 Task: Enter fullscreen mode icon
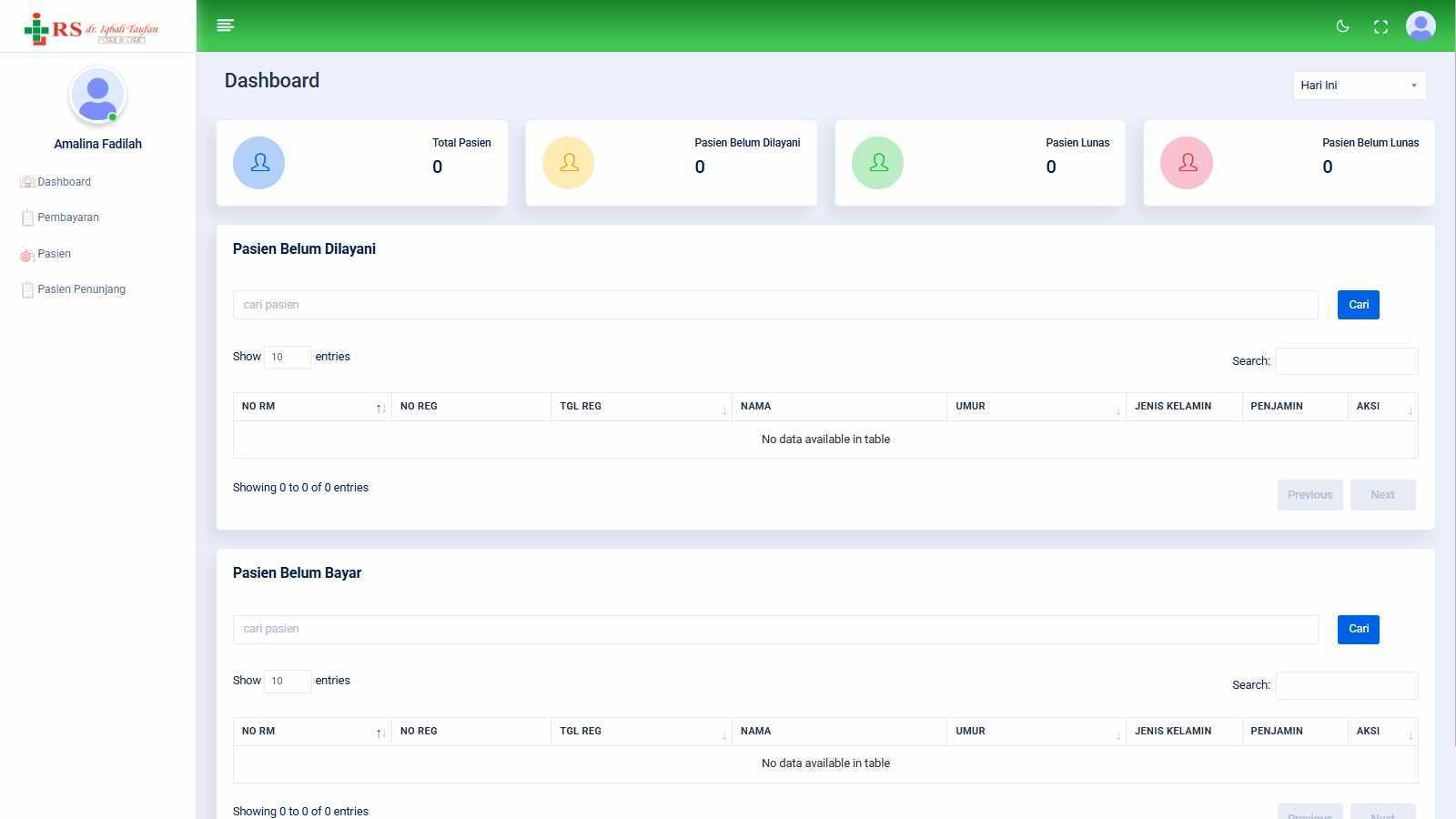pos(1380,27)
